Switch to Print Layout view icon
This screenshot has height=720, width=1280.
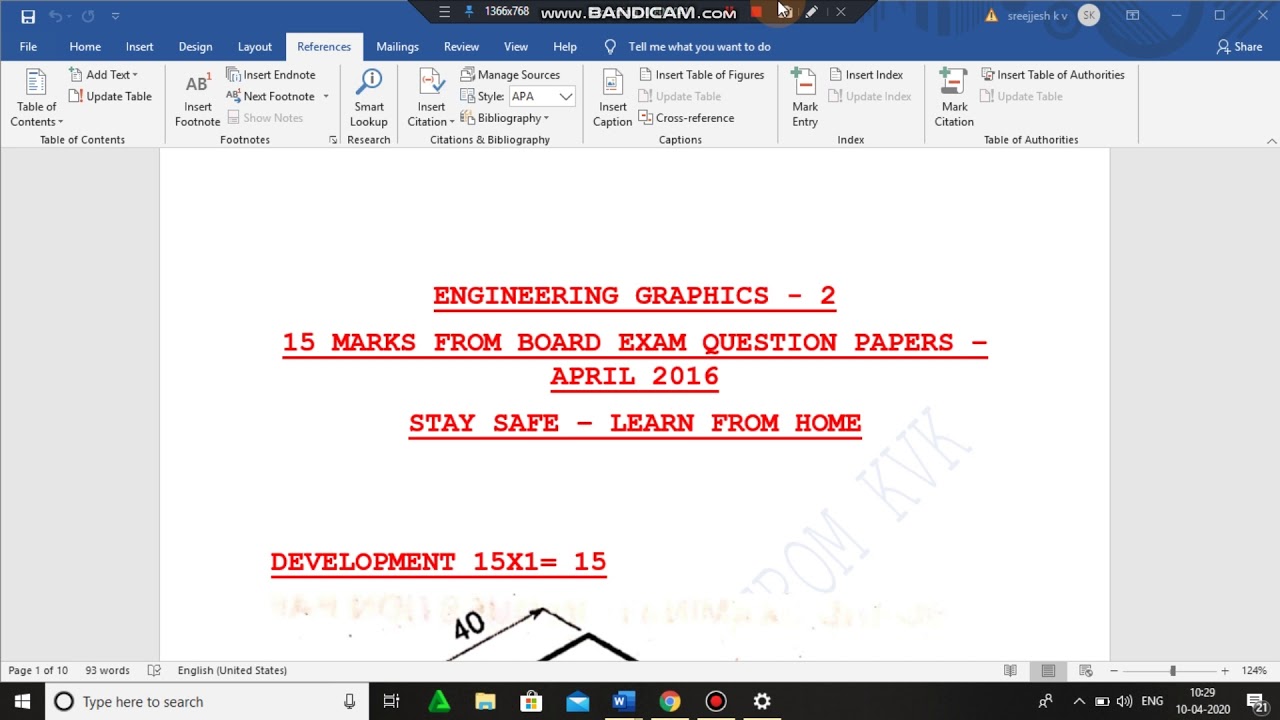tap(1048, 671)
